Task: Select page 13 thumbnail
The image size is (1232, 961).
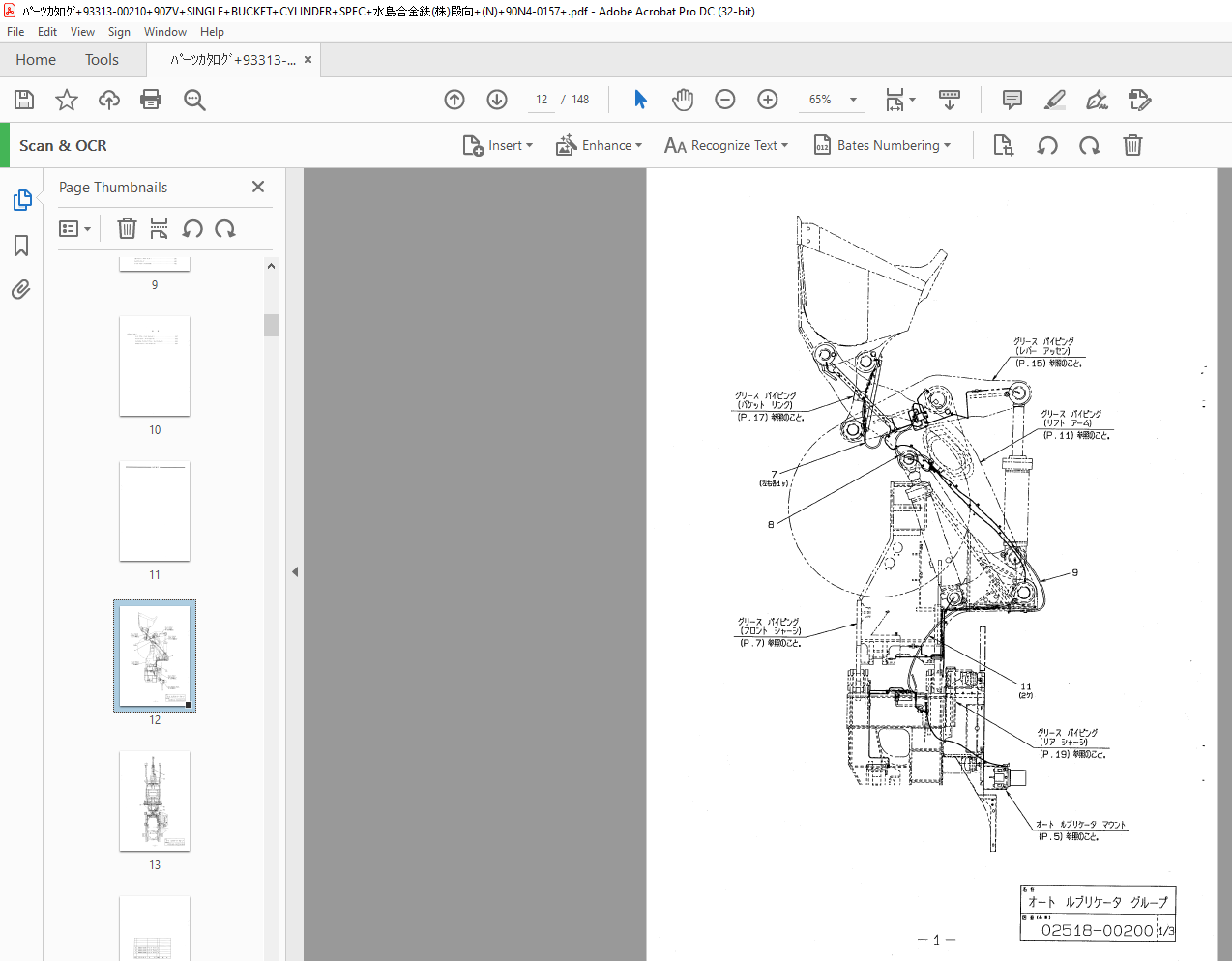Action: coord(155,801)
